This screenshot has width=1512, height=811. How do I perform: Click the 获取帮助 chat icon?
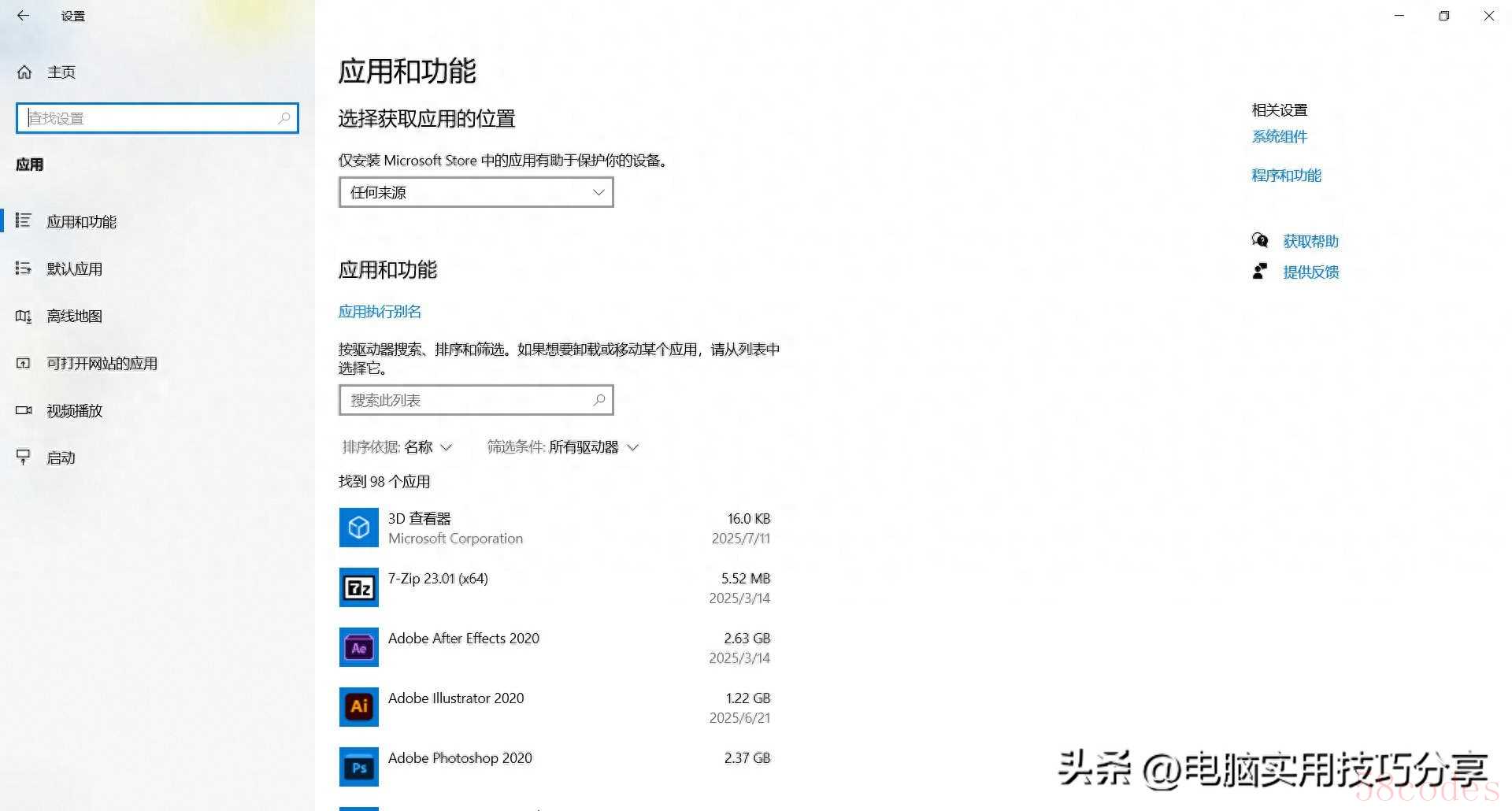click(1260, 241)
